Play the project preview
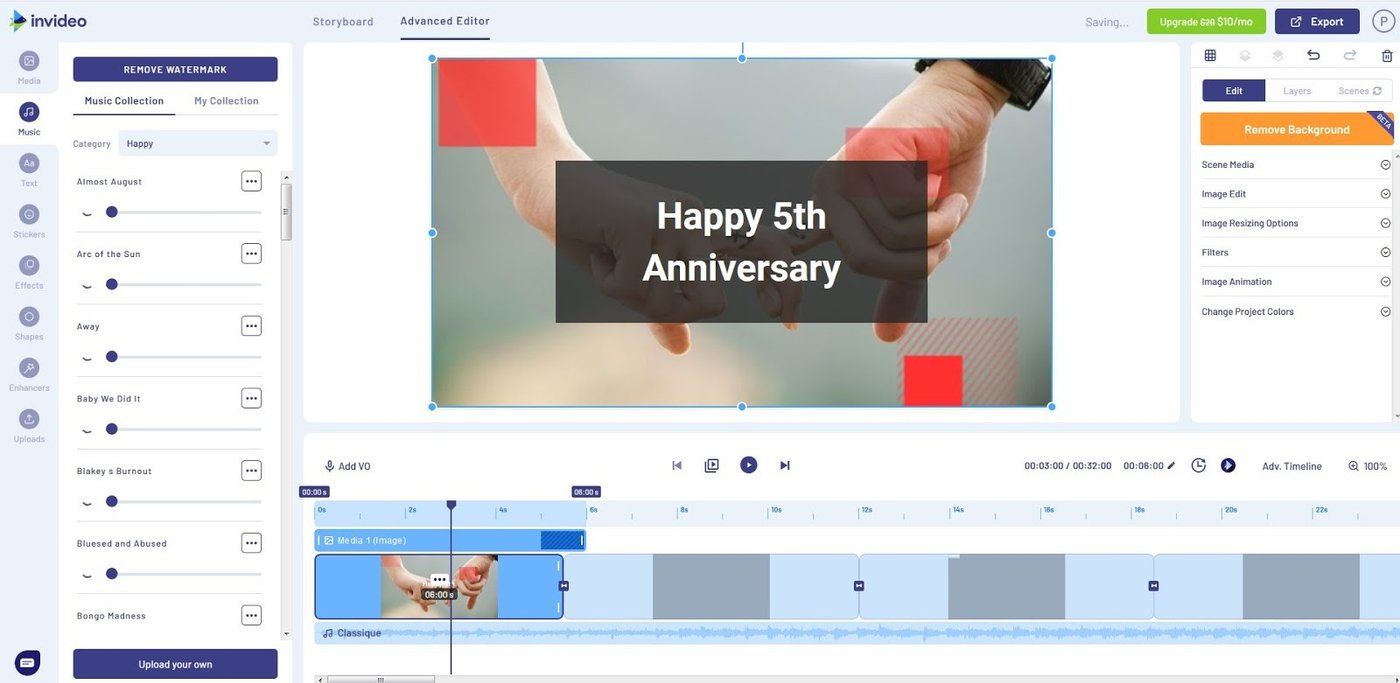 (x=748, y=464)
